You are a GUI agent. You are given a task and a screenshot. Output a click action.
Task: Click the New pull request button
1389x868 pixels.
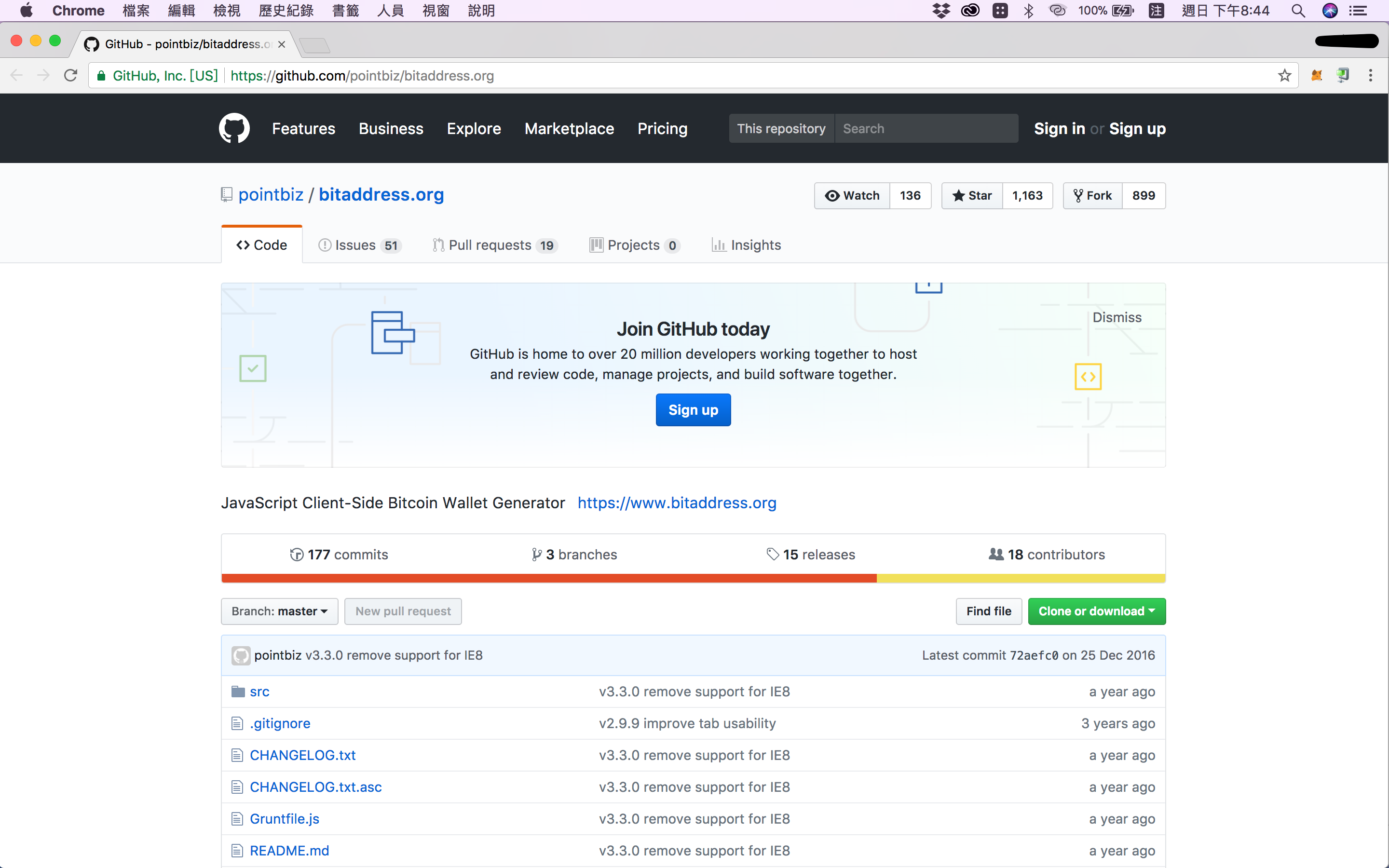(x=403, y=611)
